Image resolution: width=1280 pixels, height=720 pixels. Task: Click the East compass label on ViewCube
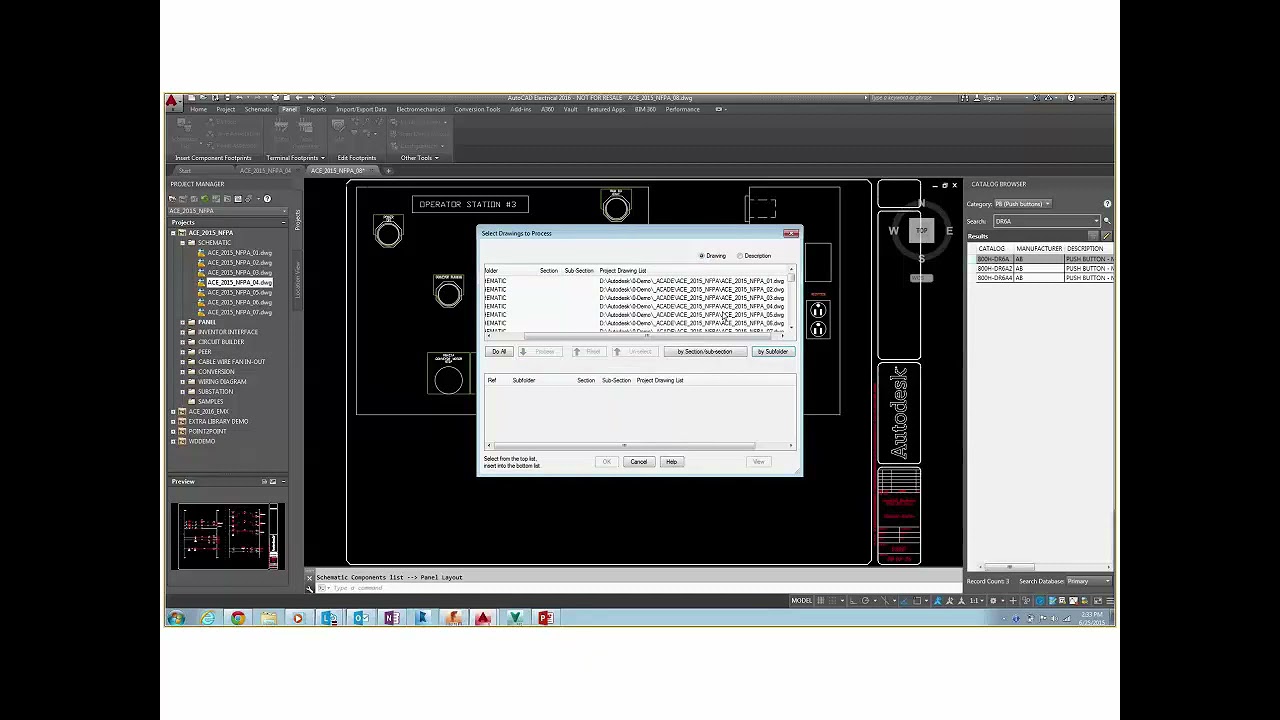pyautogui.click(x=949, y=231)
